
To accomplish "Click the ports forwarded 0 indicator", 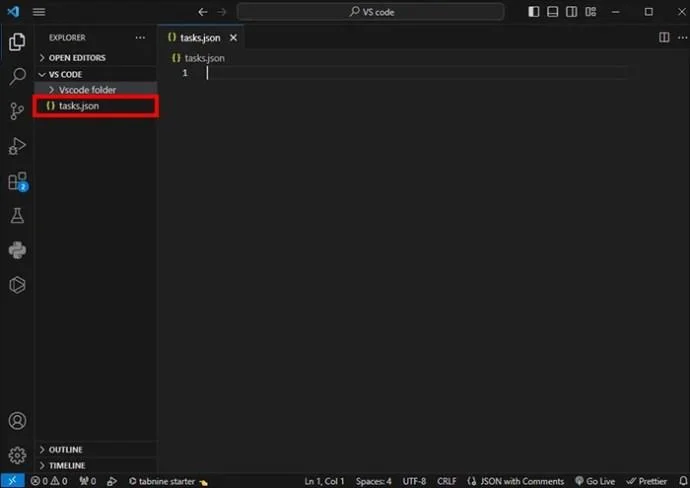I will coord(88,481).
